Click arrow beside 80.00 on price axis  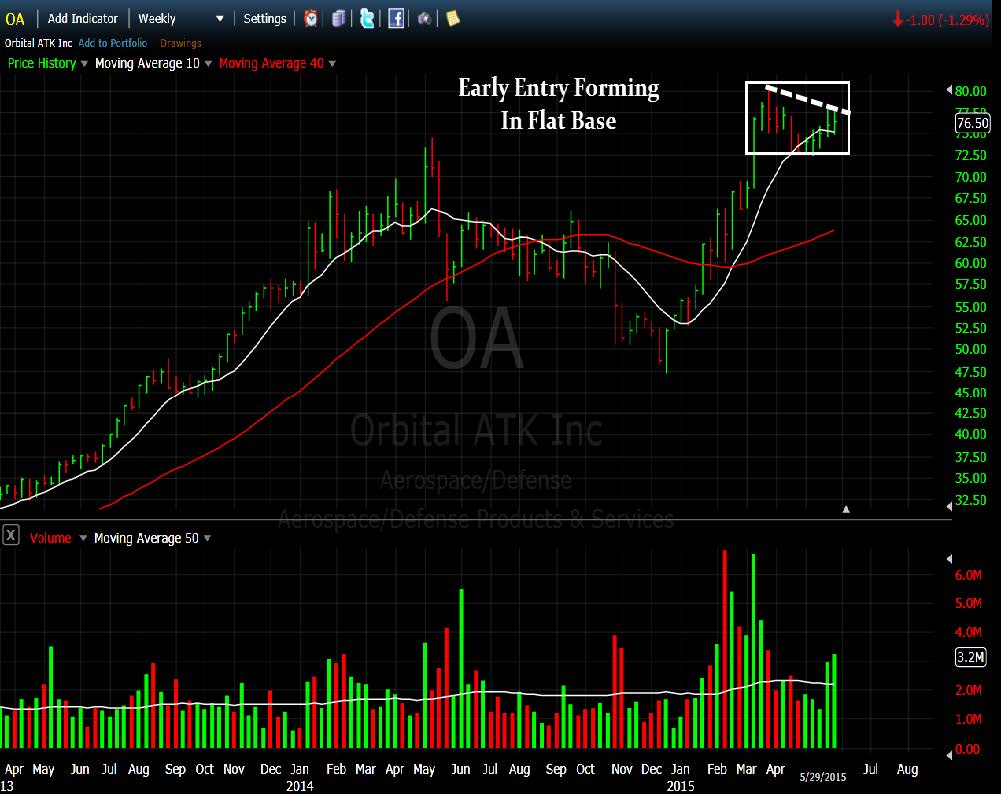tap(949, 91)
